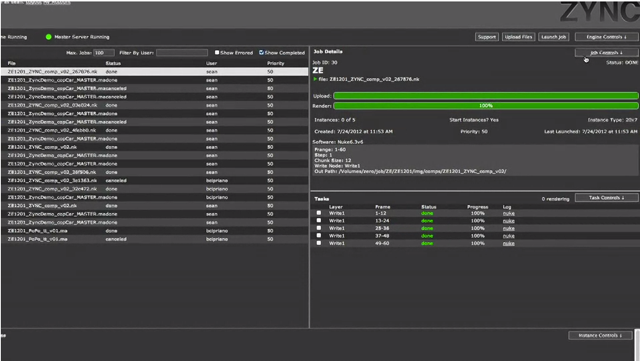Click the Created 7/24/2012 timestamp text
Viewport: 640px width, 361px height.
pos(353,131)
